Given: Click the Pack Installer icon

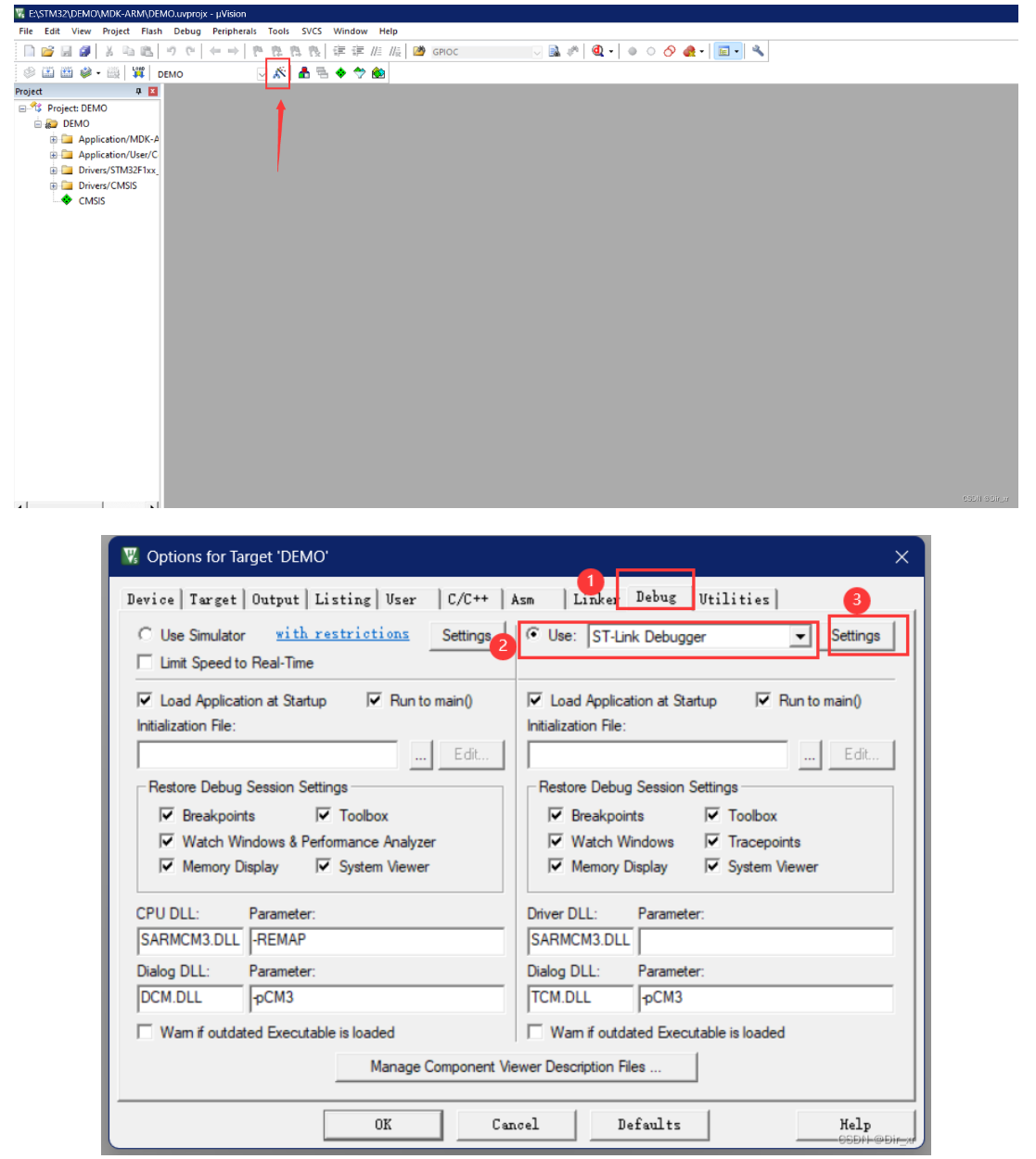Looking at the screenshot, I should coord(377,72).
